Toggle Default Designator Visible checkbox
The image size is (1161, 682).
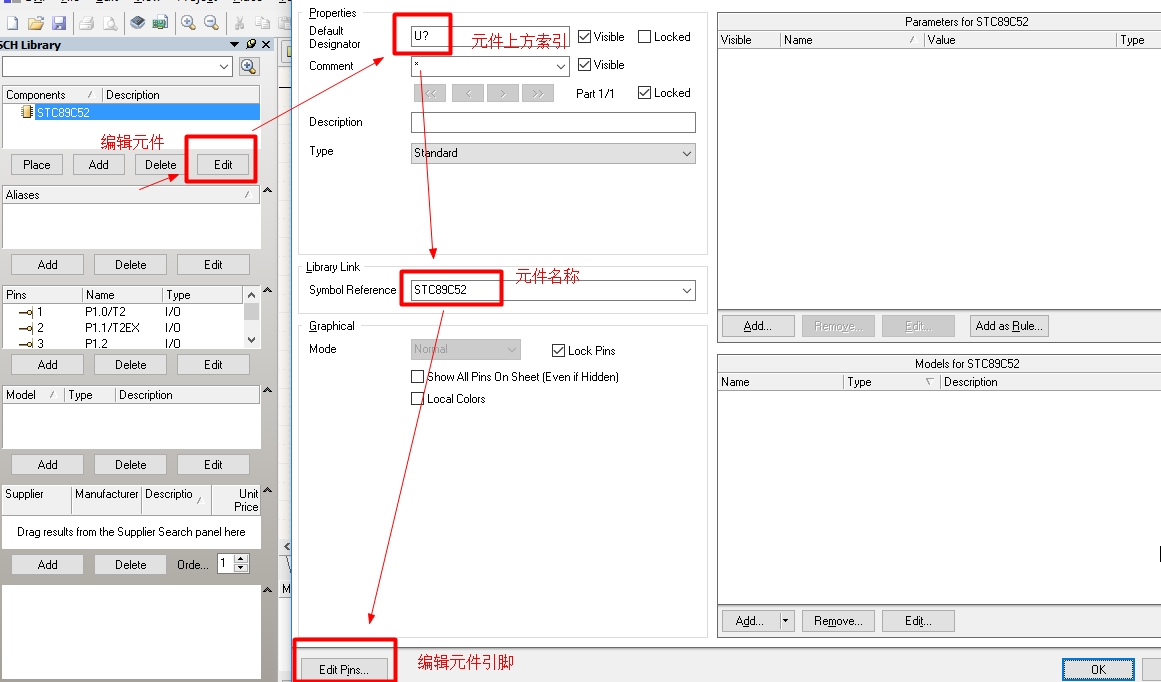[x=584, y=36]
